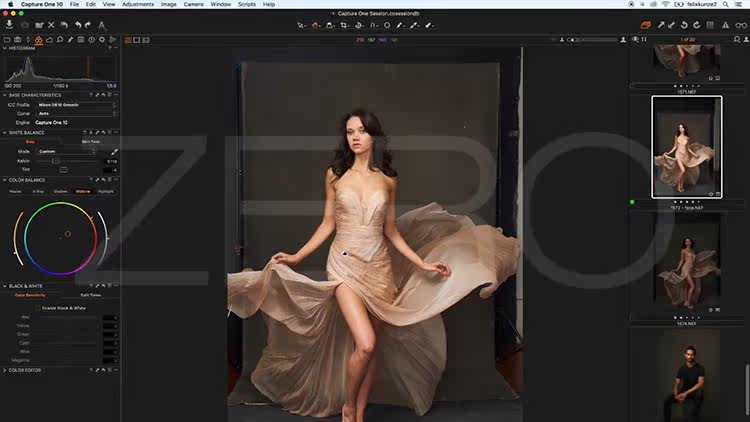This screenshot has height=422, width=750.
Task: Open the Library tool tab folder icon
Action: 7,40
